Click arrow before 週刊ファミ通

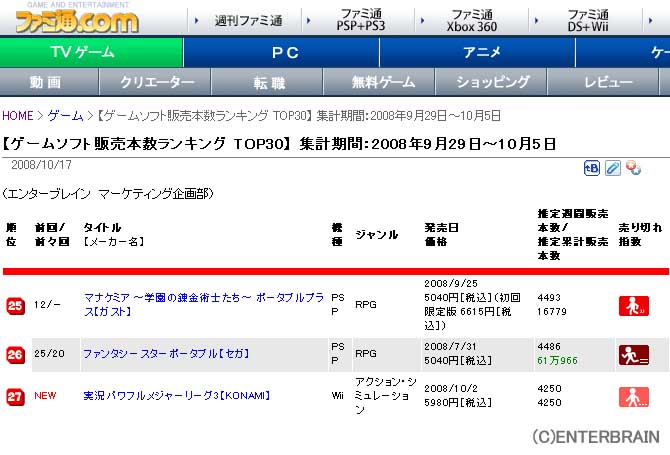197,20
